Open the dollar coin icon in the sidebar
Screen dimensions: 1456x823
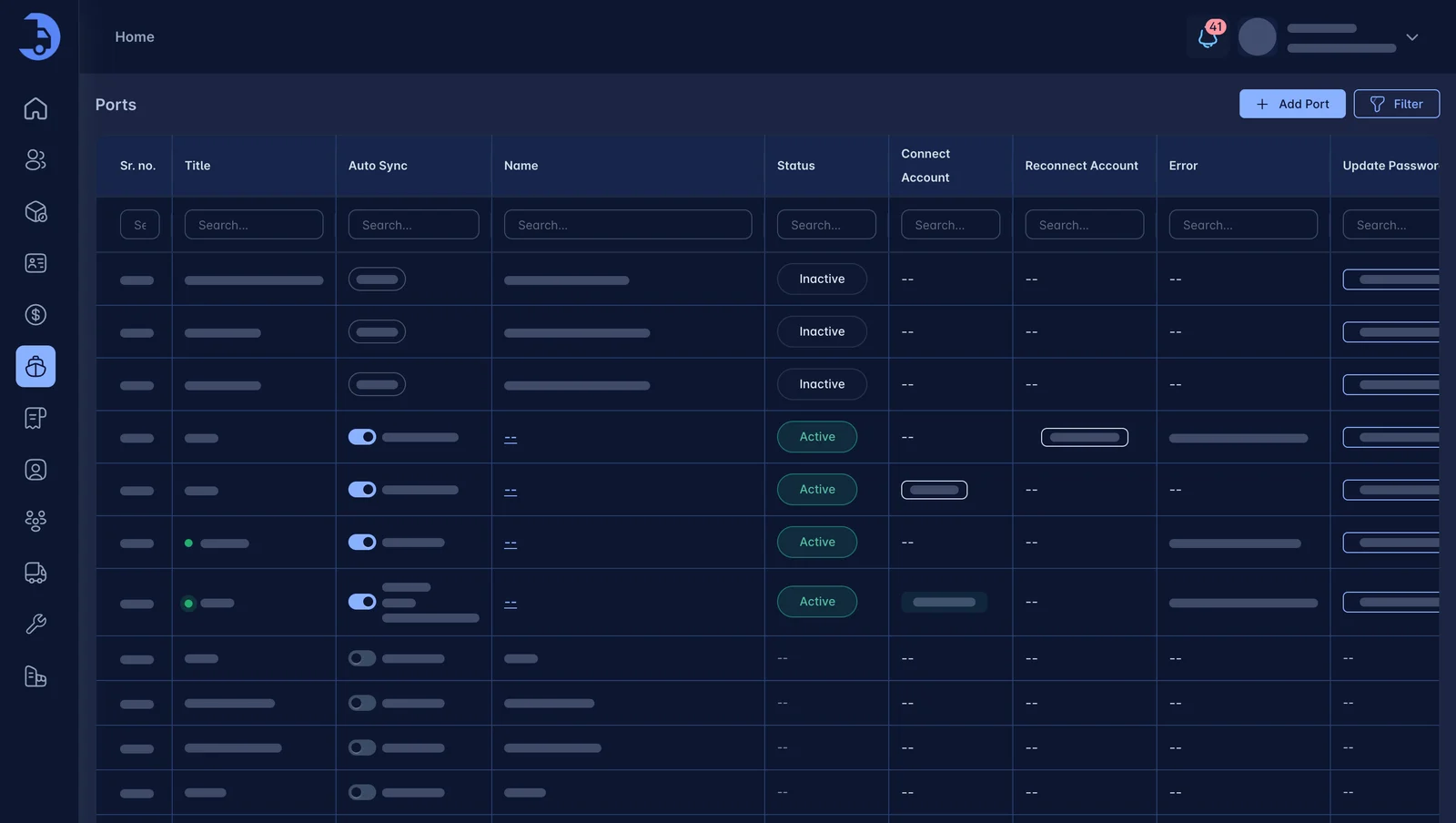35,315
